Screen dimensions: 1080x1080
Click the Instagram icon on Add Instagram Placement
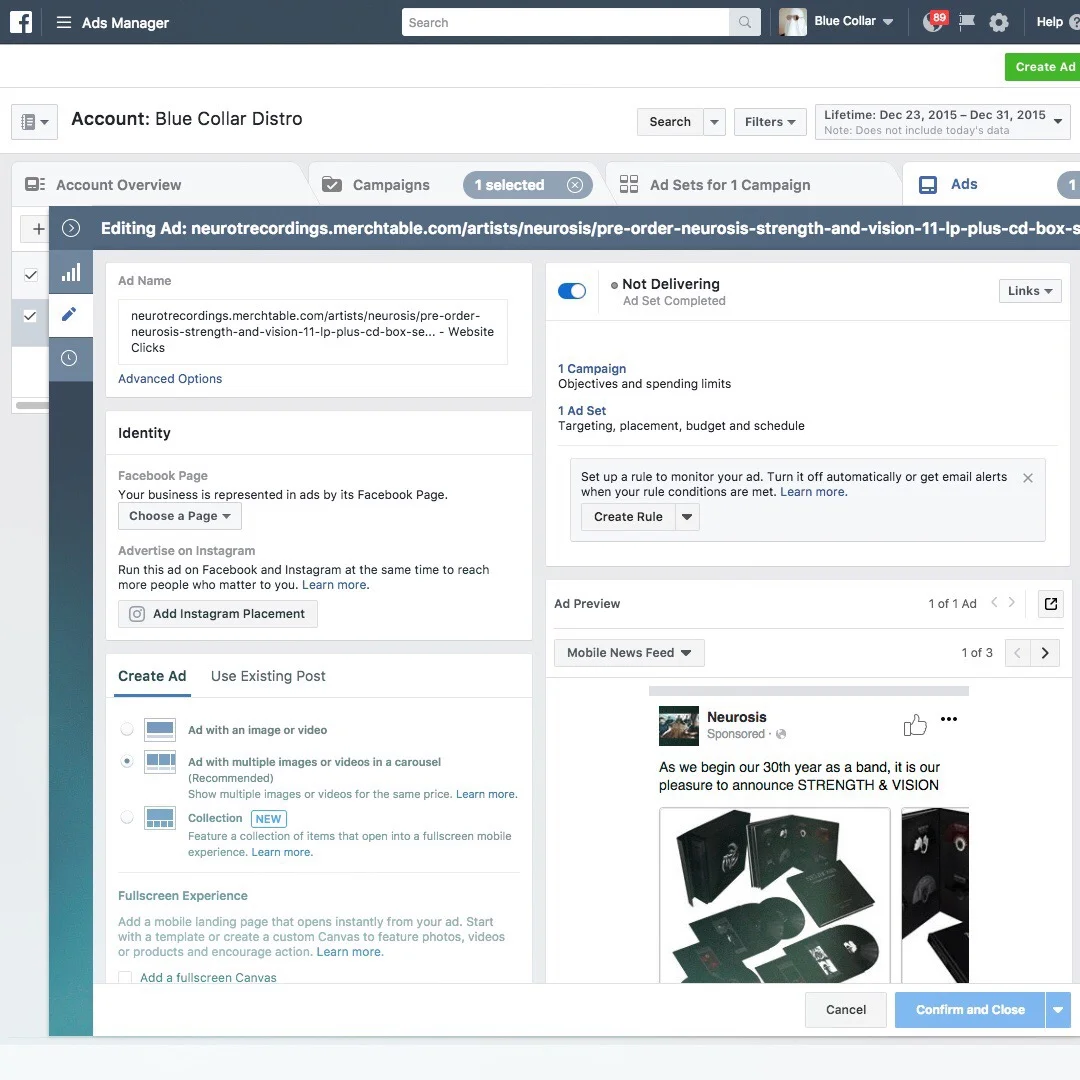pyautogui.click(x=137, y=614)
